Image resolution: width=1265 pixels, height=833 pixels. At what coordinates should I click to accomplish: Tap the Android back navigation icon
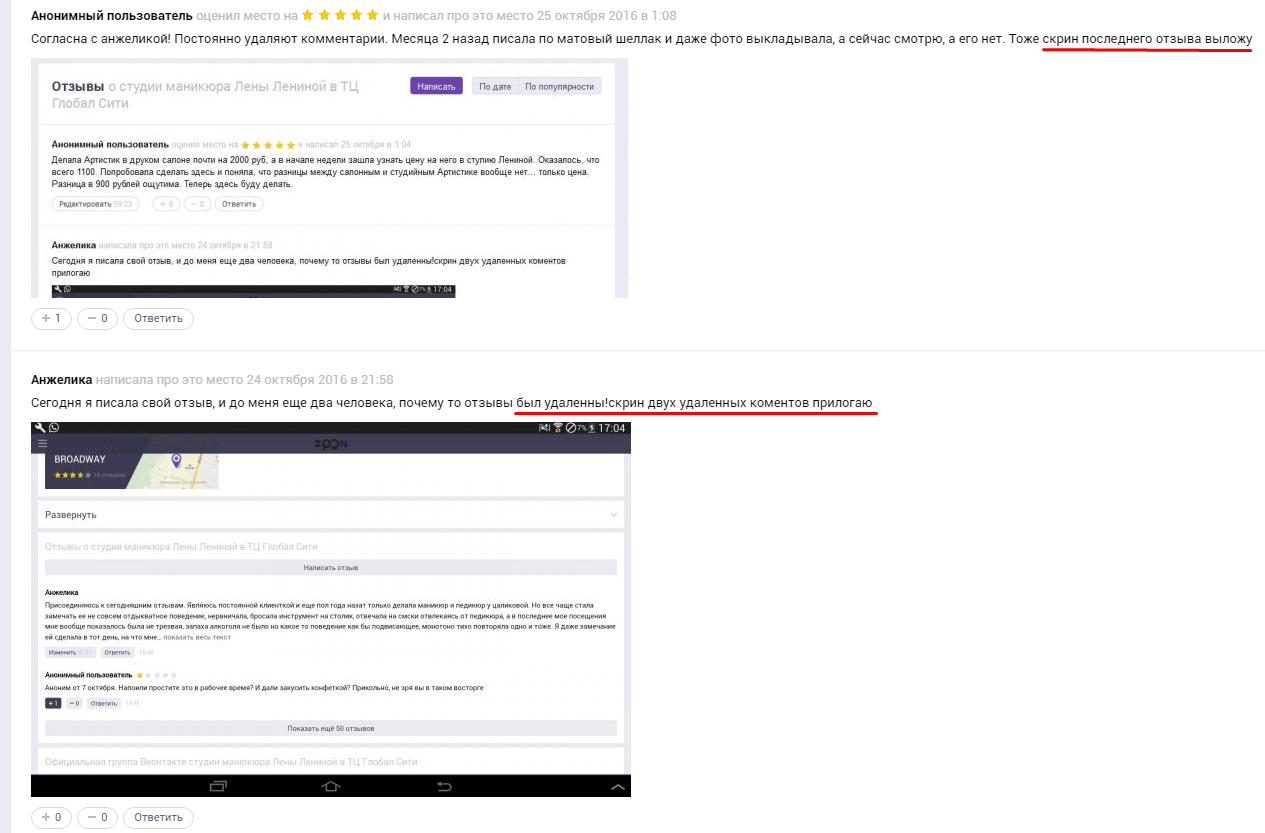point(445,786)
